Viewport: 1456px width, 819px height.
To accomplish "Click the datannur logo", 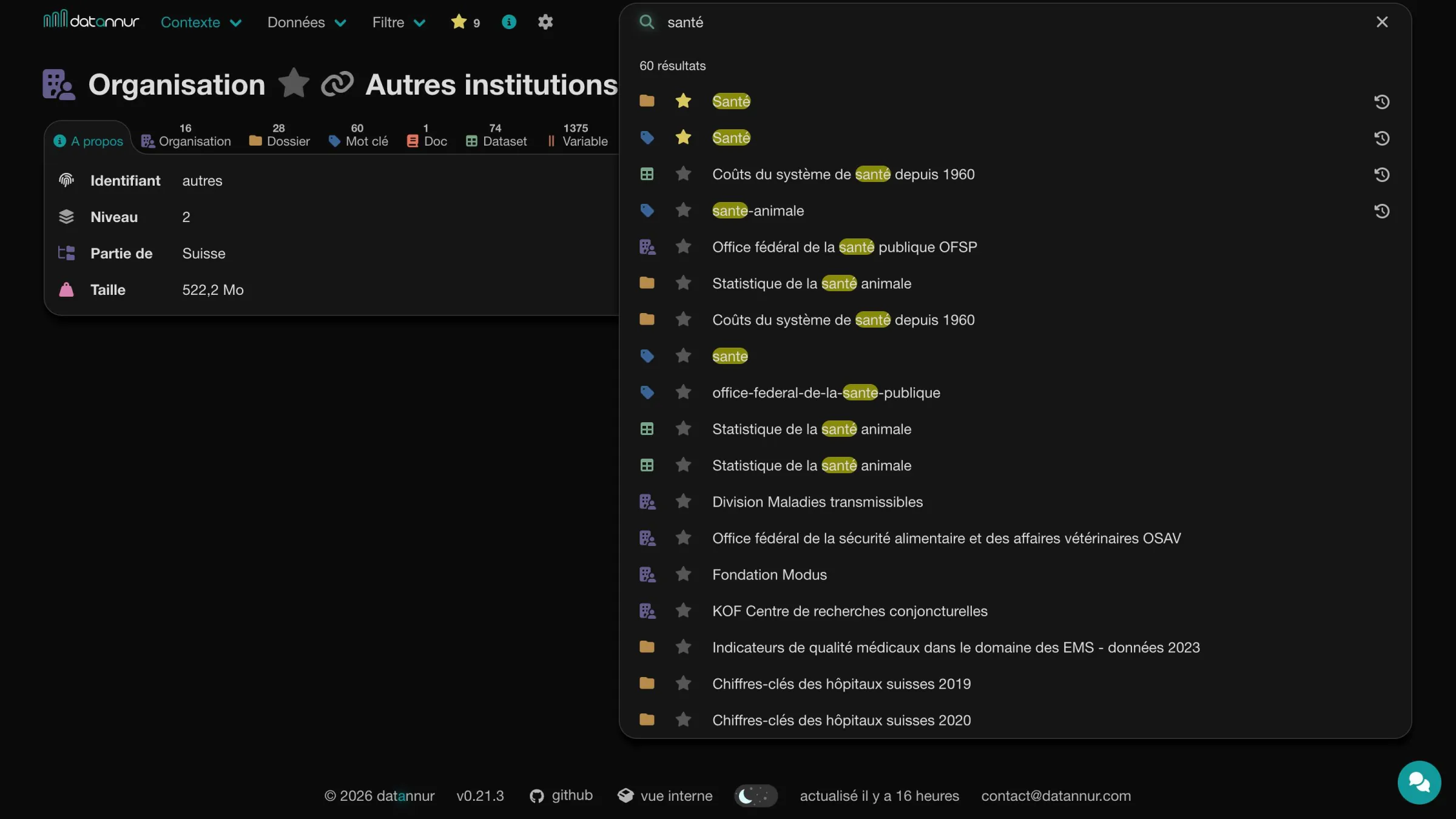I will tap(91, 21).
